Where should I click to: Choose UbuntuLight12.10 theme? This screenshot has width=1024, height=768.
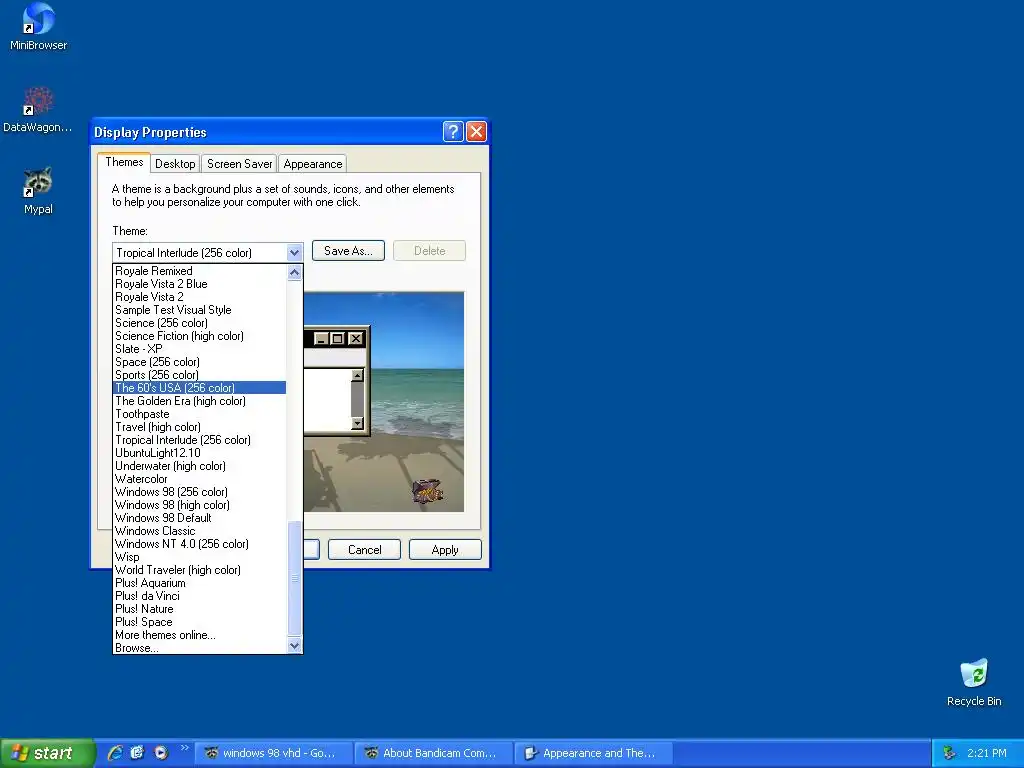(200, 453)
